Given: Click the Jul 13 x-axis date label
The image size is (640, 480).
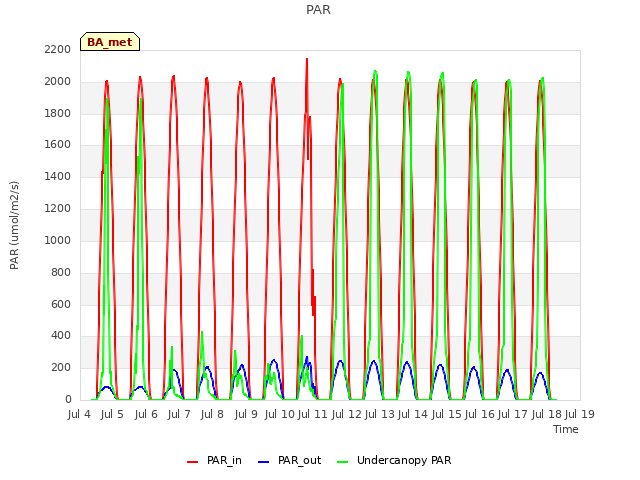Looking at the screenshot, I should [x=379, y=414].
